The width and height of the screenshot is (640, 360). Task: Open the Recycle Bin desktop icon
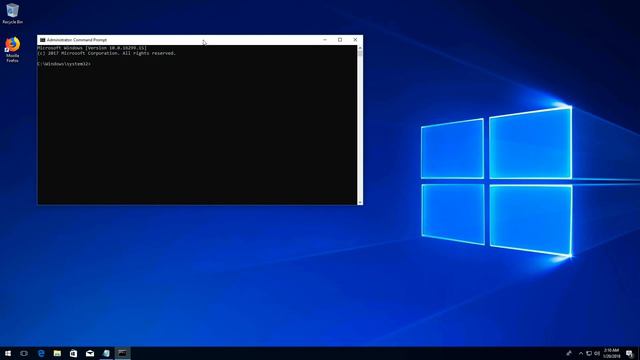[12, 13]
